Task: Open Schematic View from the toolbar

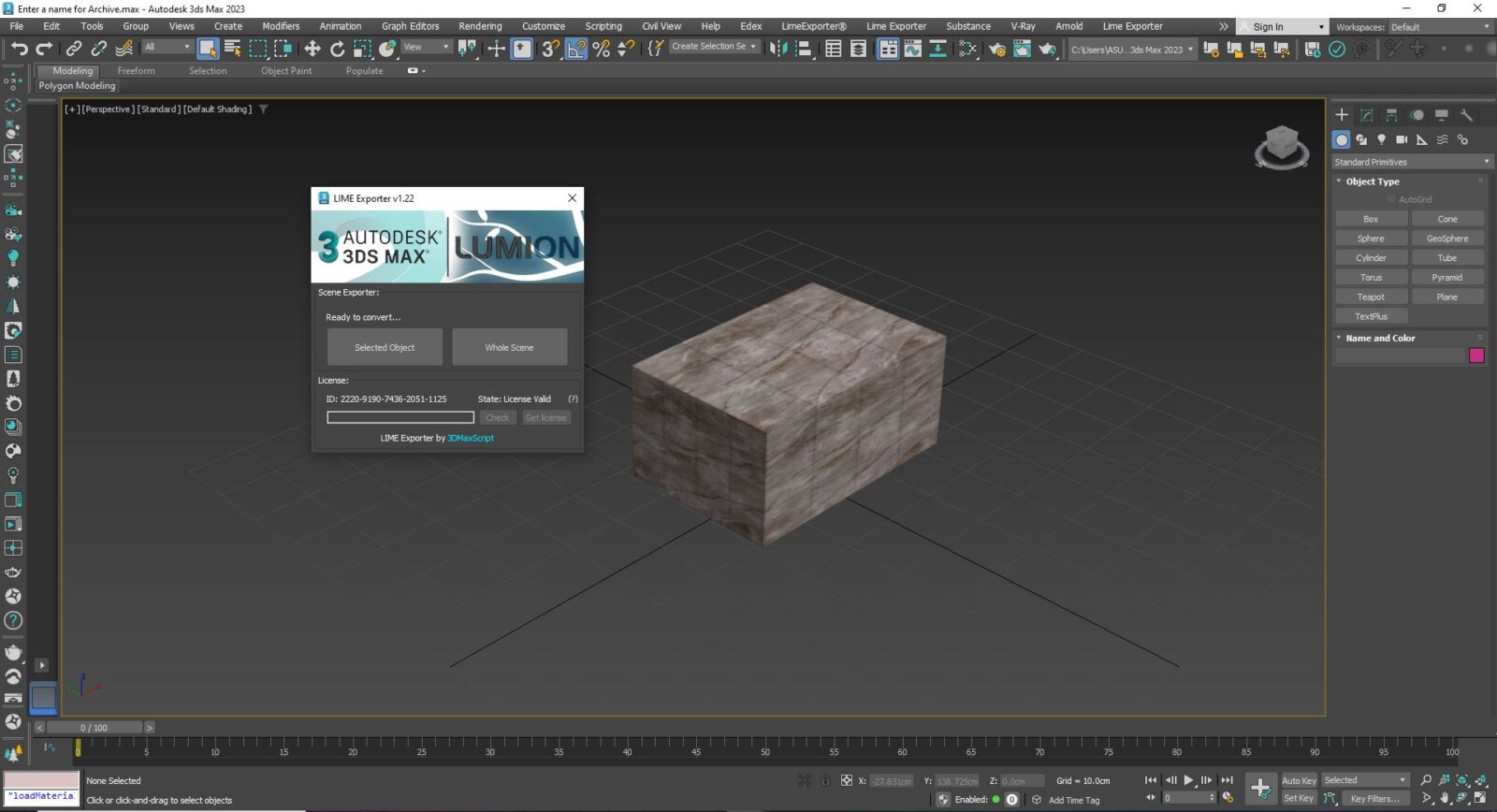Action: 967,49
